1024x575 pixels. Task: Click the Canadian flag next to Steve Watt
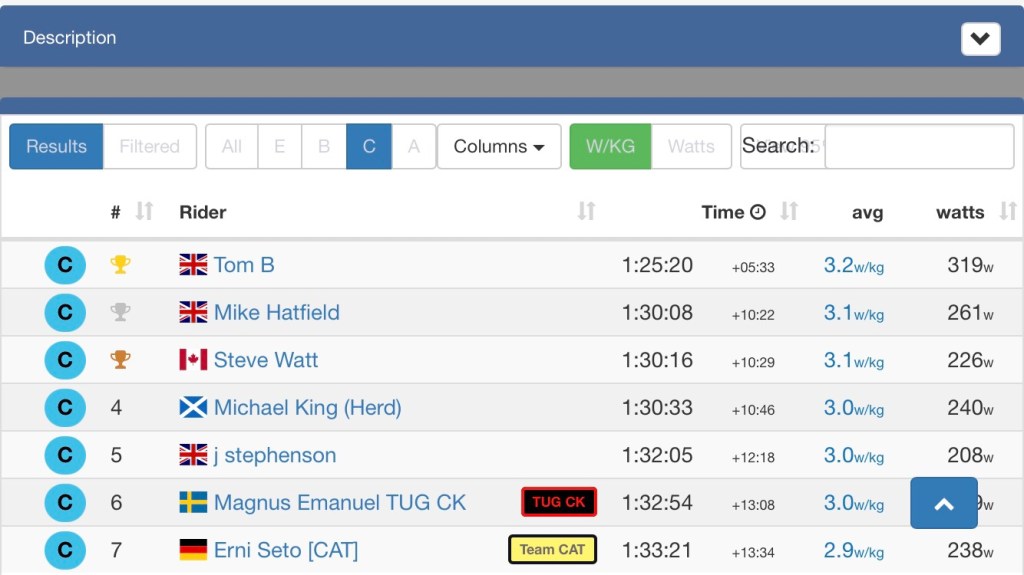point(193,360)
